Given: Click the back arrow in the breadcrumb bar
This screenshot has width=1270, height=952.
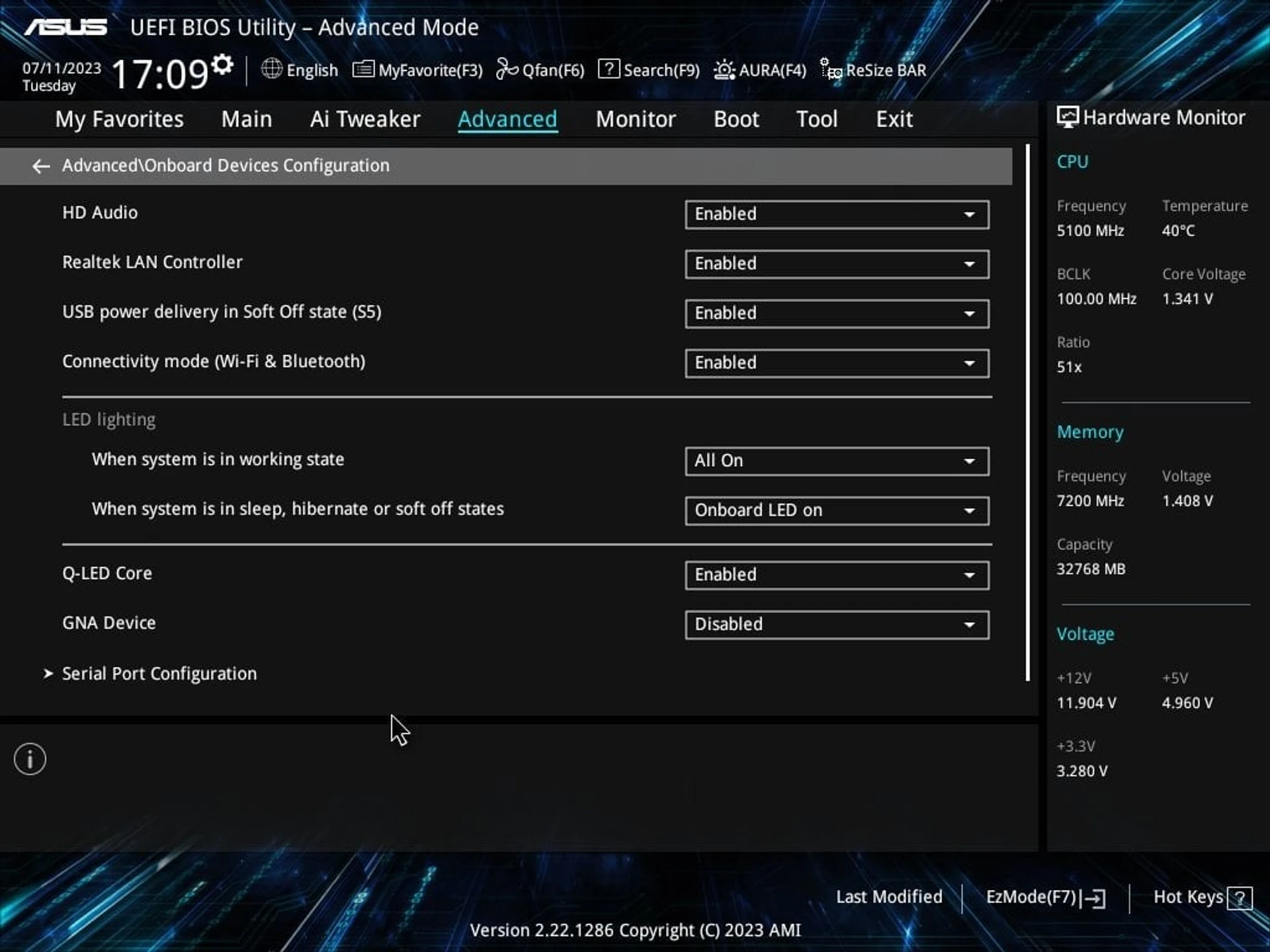Looking at the screenshot, I should 41,166.
